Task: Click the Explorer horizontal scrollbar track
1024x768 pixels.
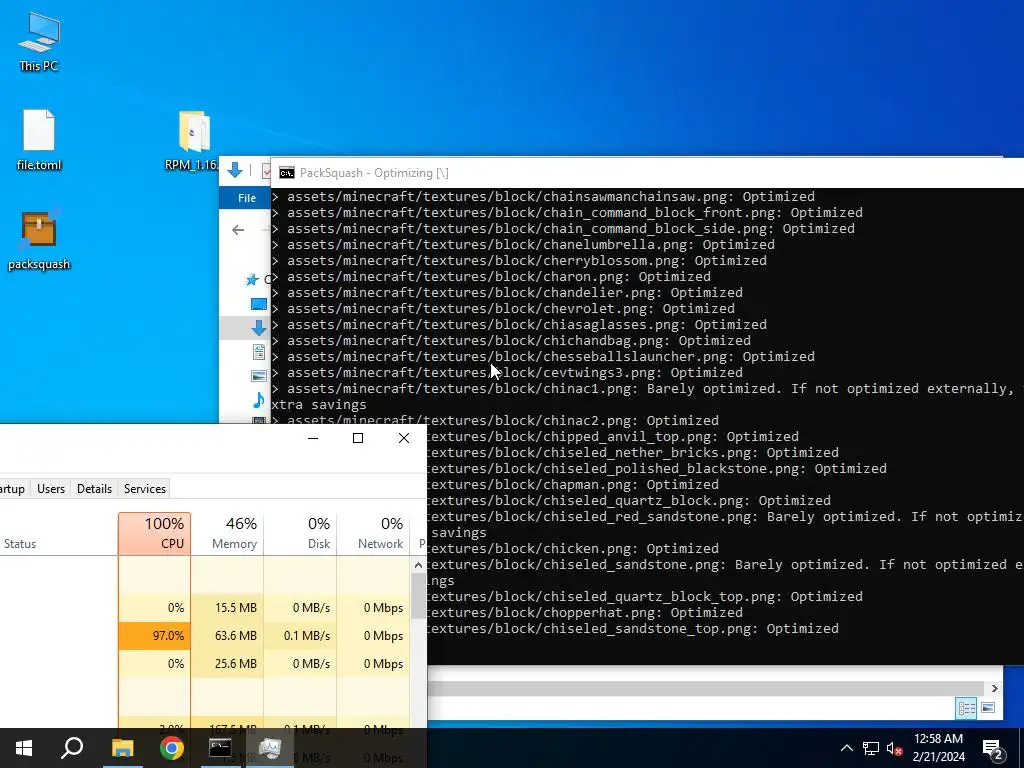Action: coord(706,688)
